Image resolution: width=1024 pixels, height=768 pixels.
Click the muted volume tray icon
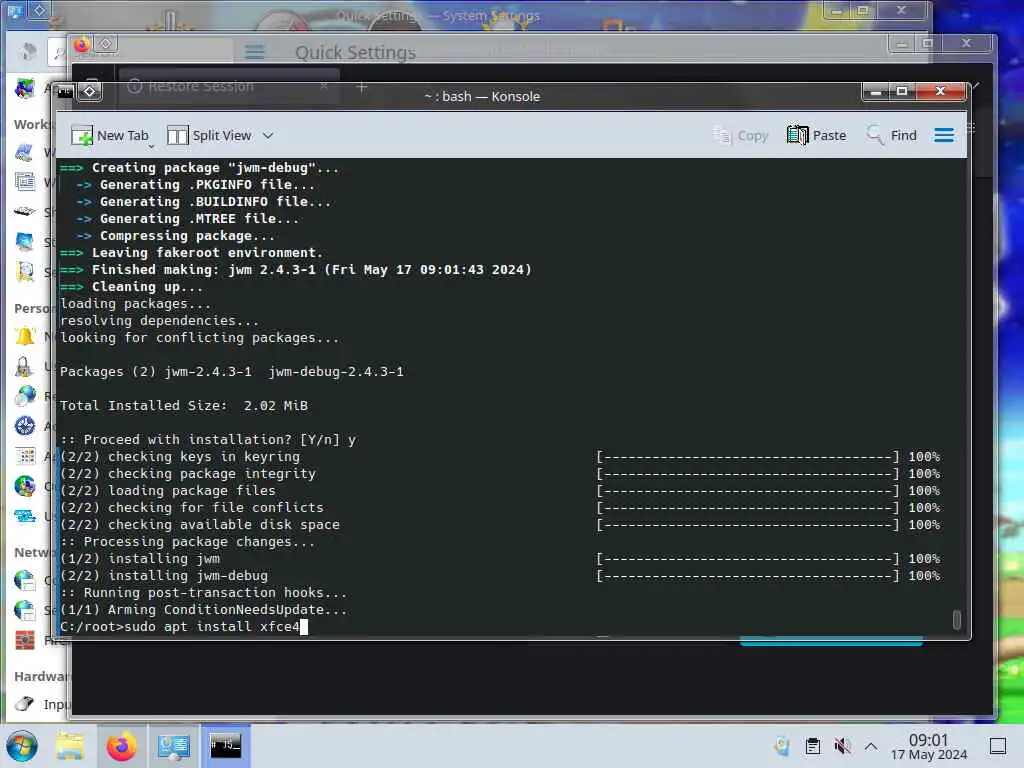[842, 746]
